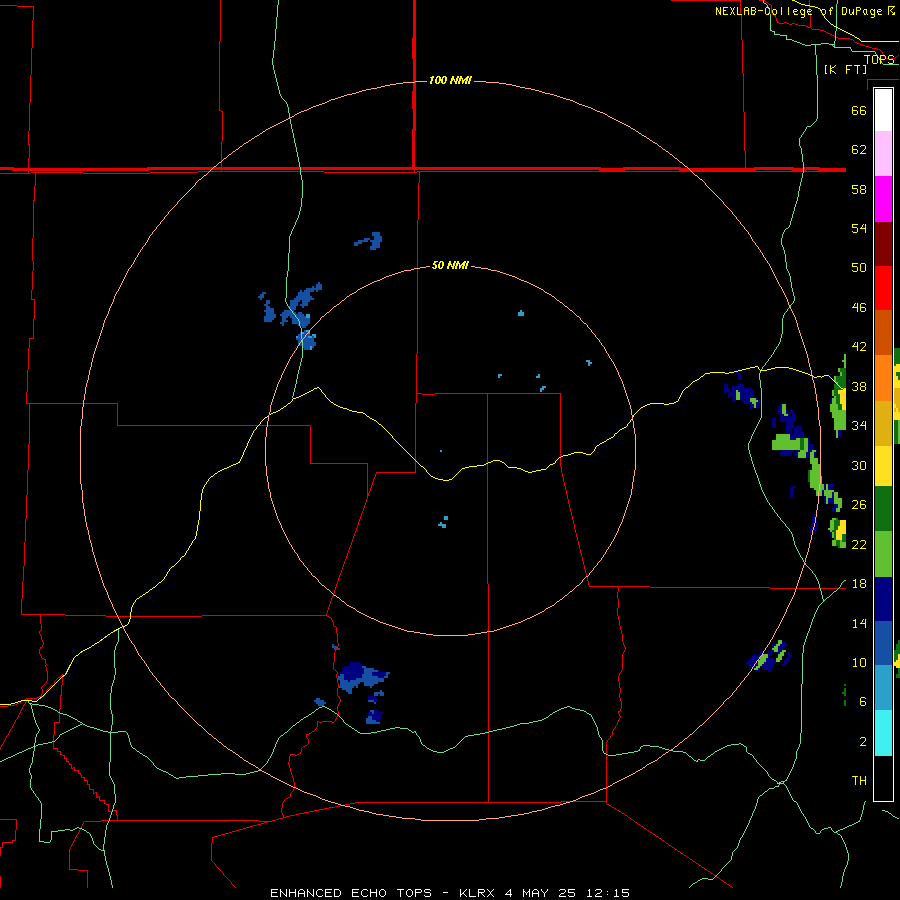Pick the gold legend swatch
Image resolution: width=900 pixels, height=900 pixels.
click(x=883, y=423)
